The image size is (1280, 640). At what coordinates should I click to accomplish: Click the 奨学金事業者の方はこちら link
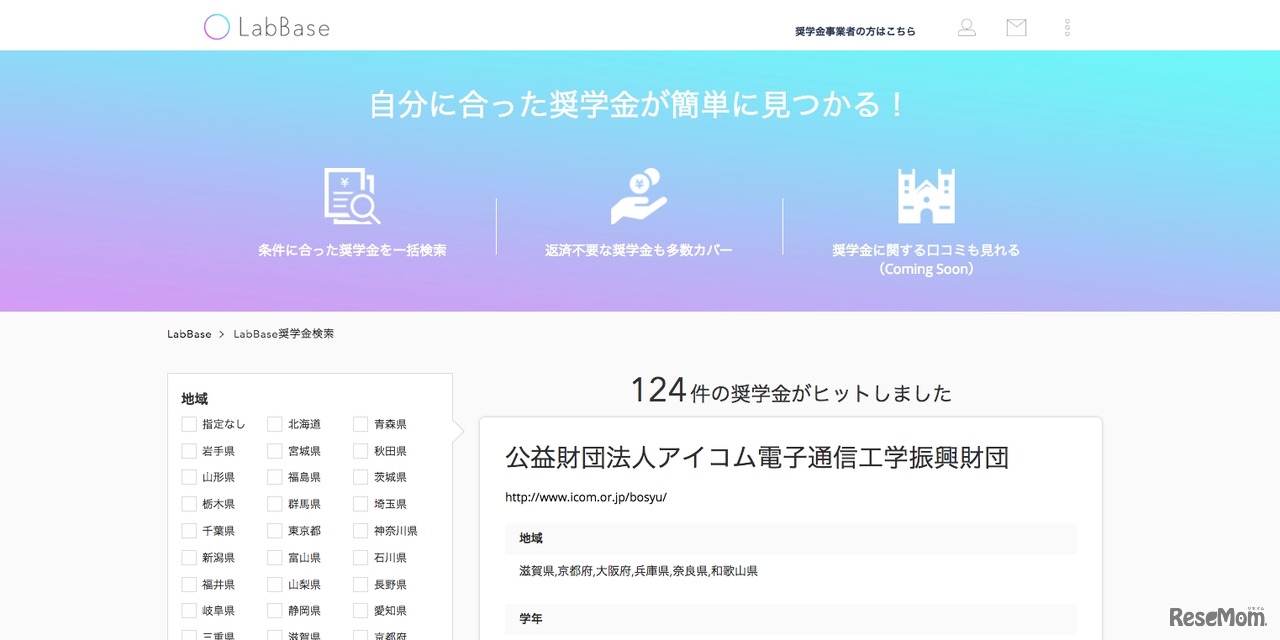point(853,31)
